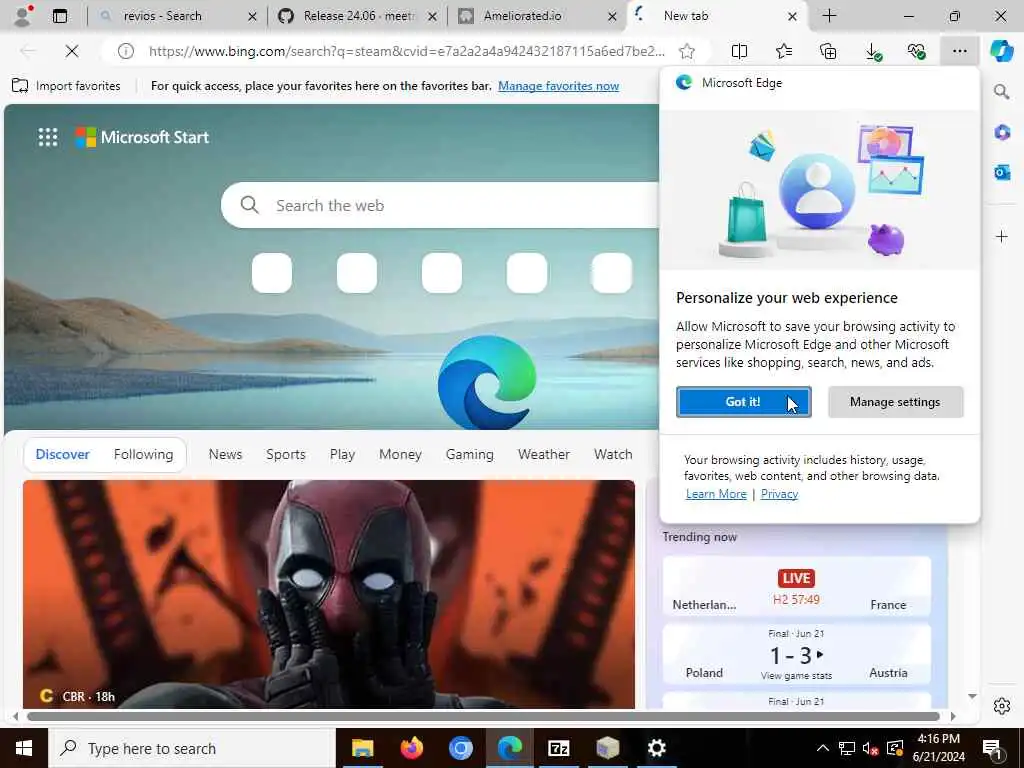Open Browser essentials heart icon
The height and width of the screenshot is (768, 1024).
coord(917,51)
